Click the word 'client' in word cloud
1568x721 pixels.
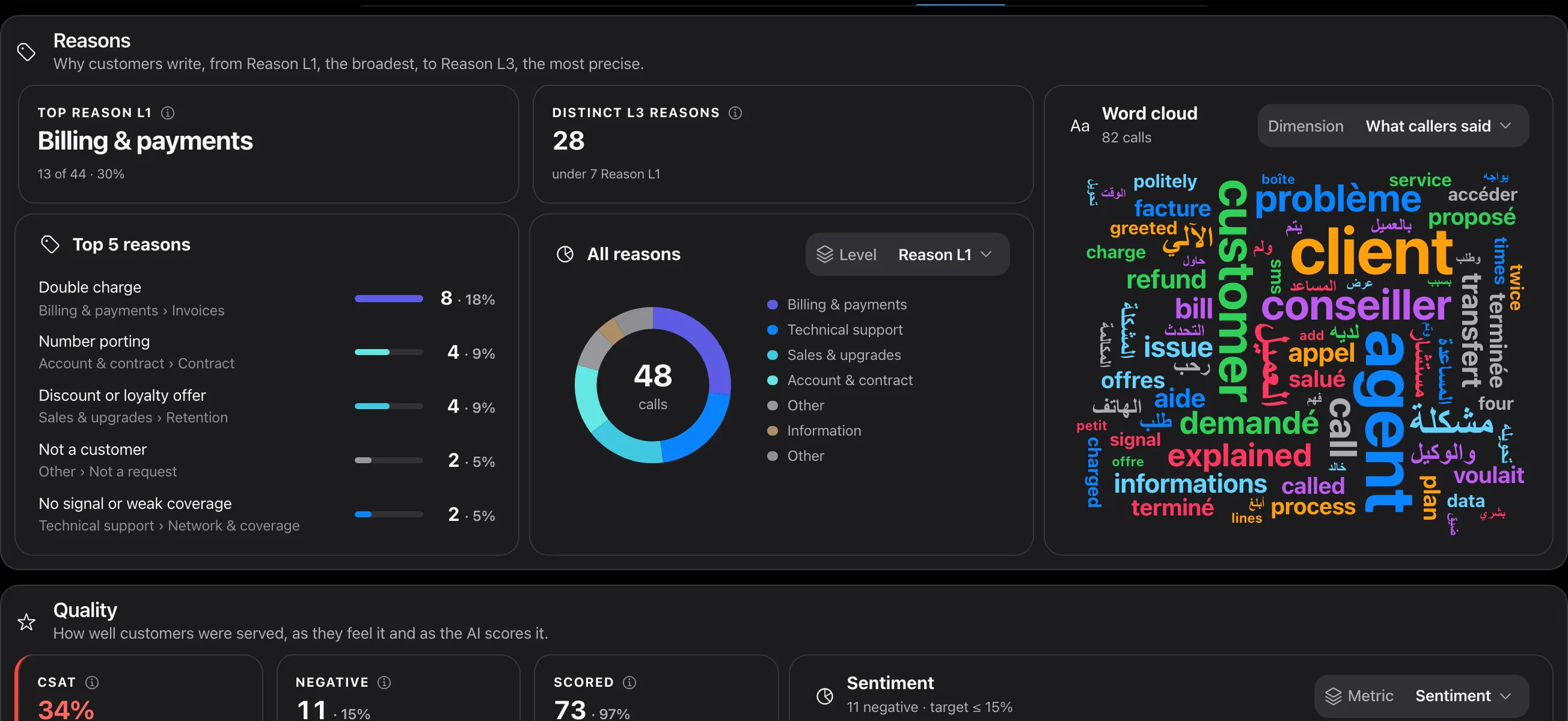coord(1372,252)
